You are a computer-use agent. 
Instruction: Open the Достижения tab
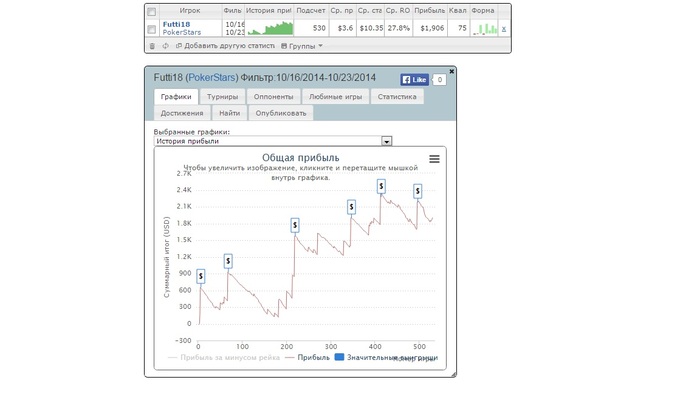point(182,113)
